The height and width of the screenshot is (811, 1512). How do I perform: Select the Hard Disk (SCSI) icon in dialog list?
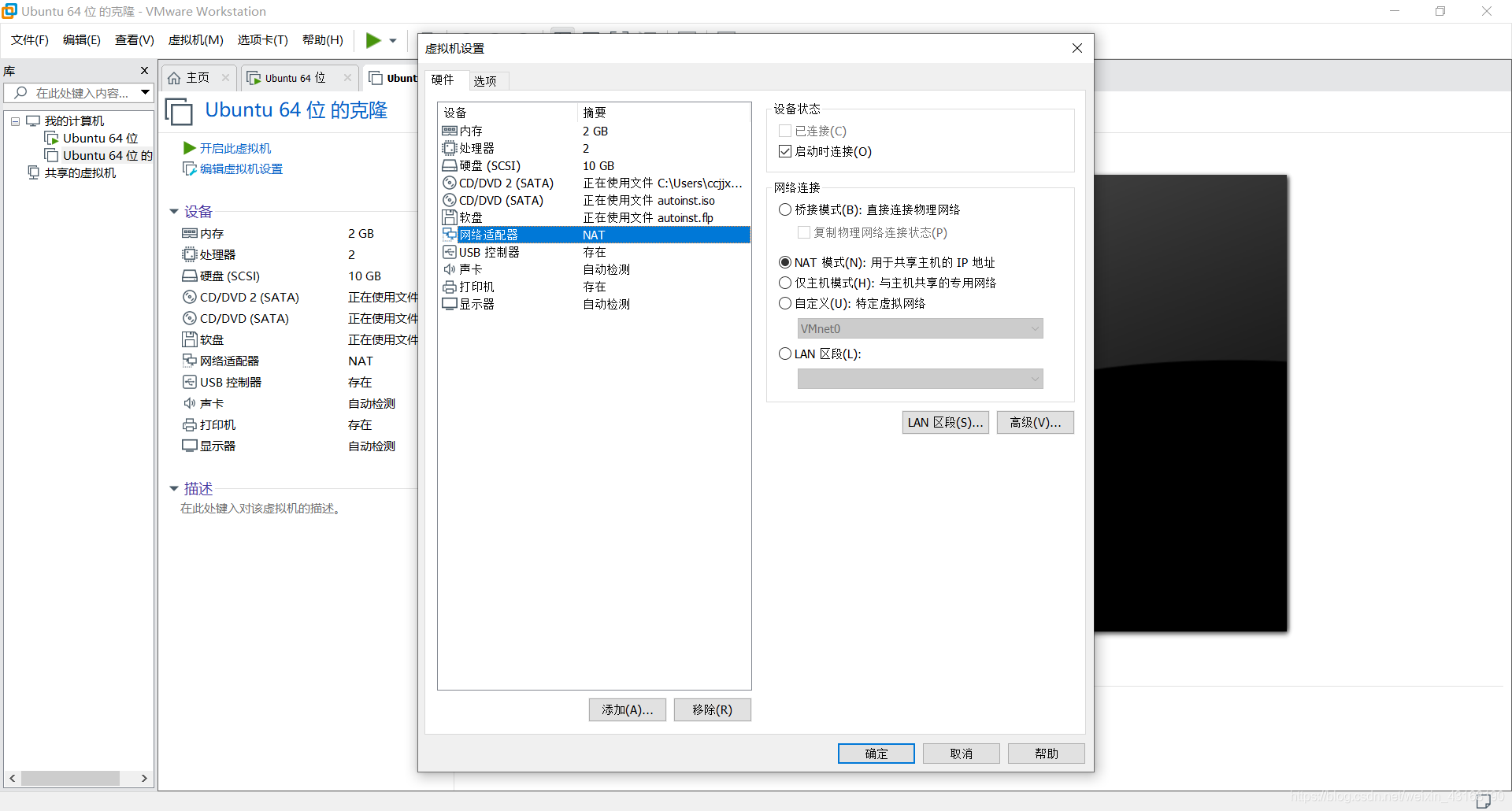450,165
